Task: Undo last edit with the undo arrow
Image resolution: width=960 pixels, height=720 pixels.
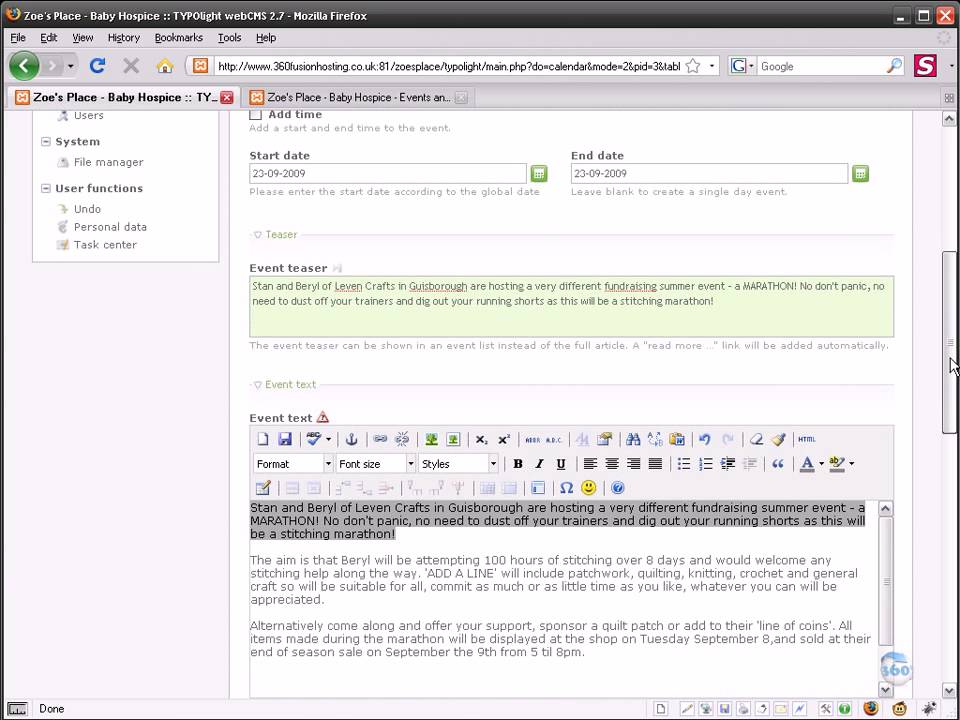Action: 705,439
